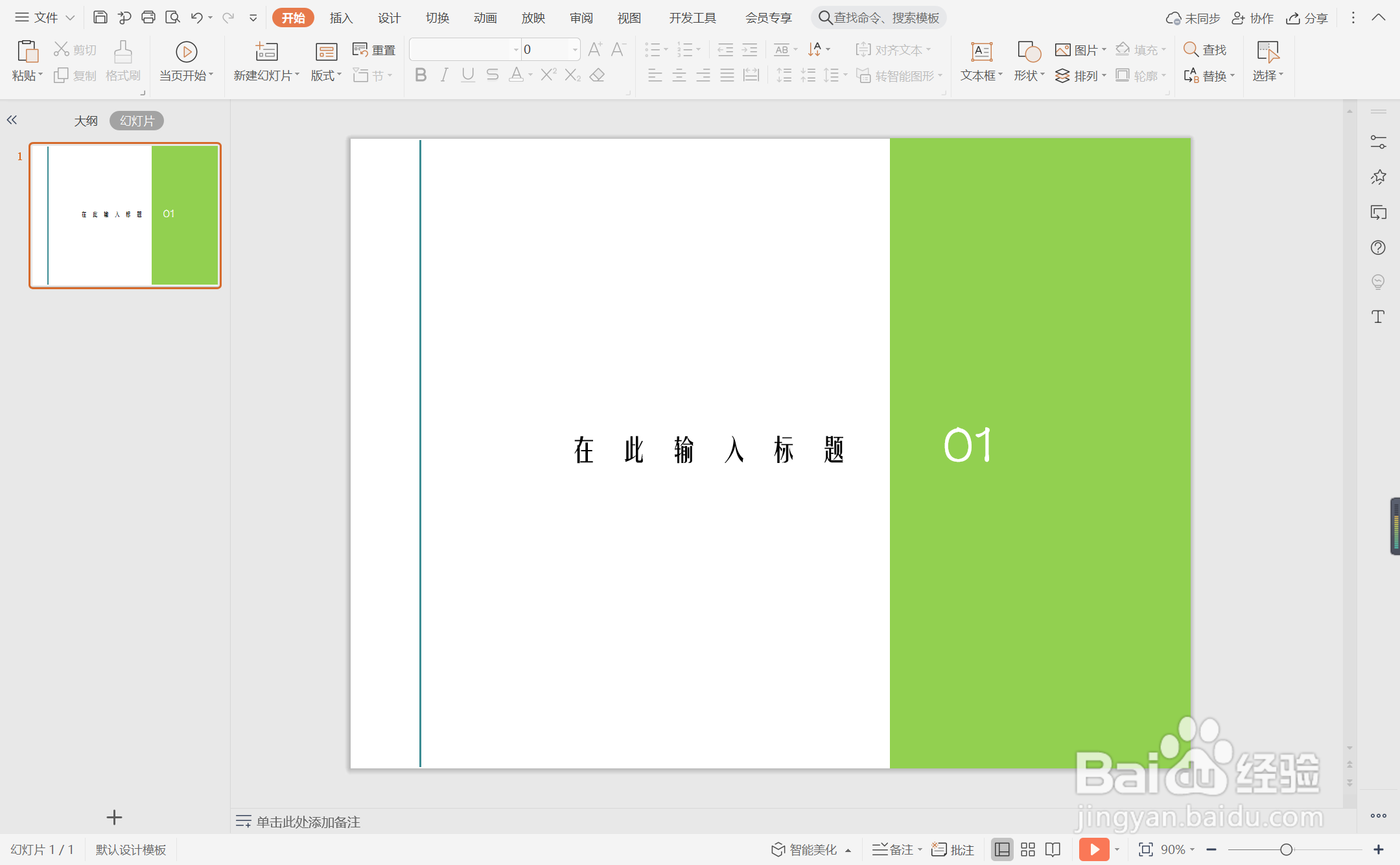Switch to the 设计 ribbon tab

(388, 18)
